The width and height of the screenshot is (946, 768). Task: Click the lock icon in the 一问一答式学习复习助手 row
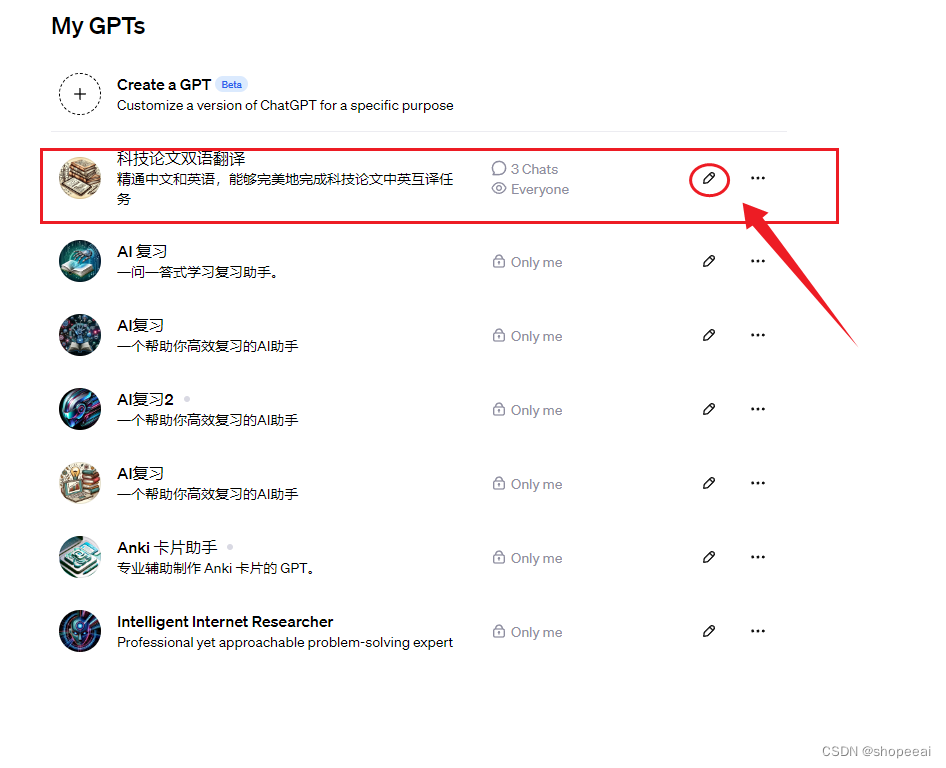498,261
